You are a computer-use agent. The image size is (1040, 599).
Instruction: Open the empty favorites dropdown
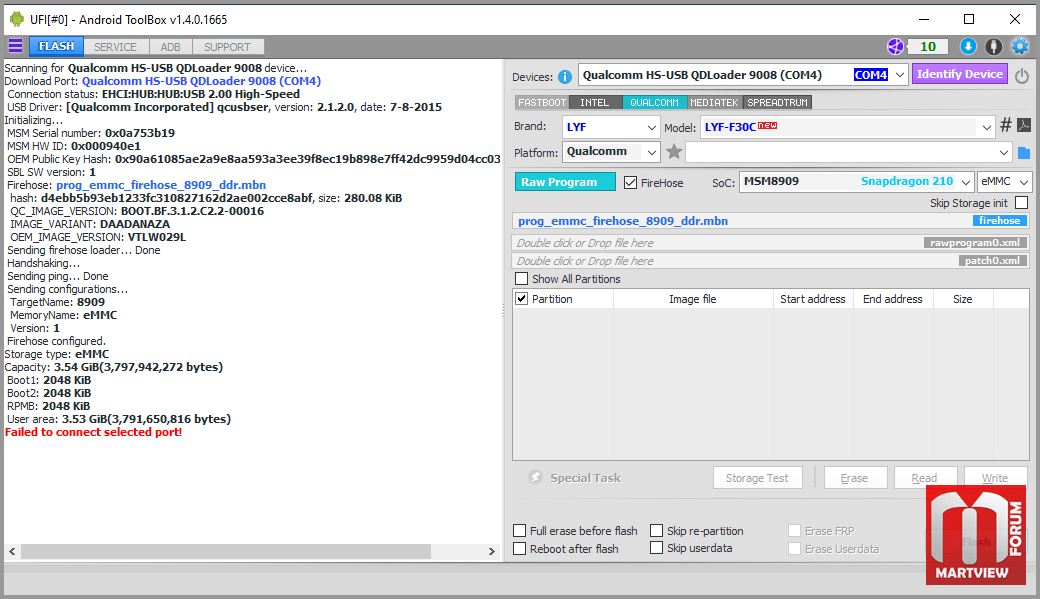(1004, 153)
